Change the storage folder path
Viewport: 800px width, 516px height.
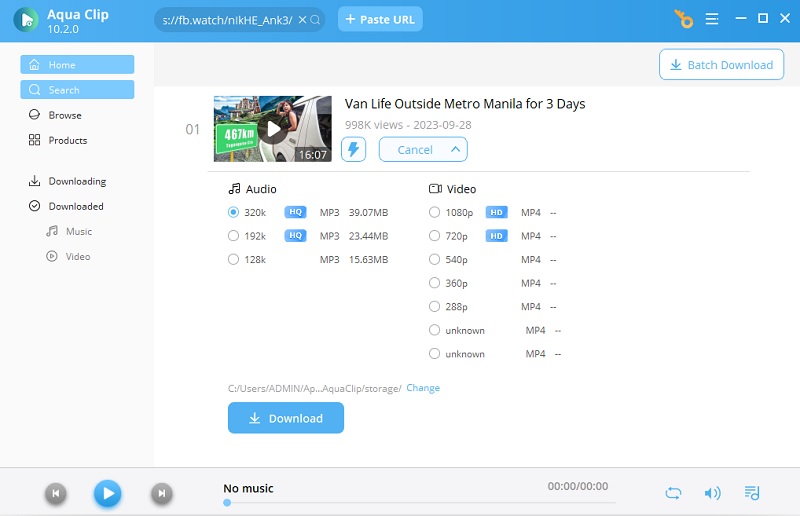tap(423, 388)
